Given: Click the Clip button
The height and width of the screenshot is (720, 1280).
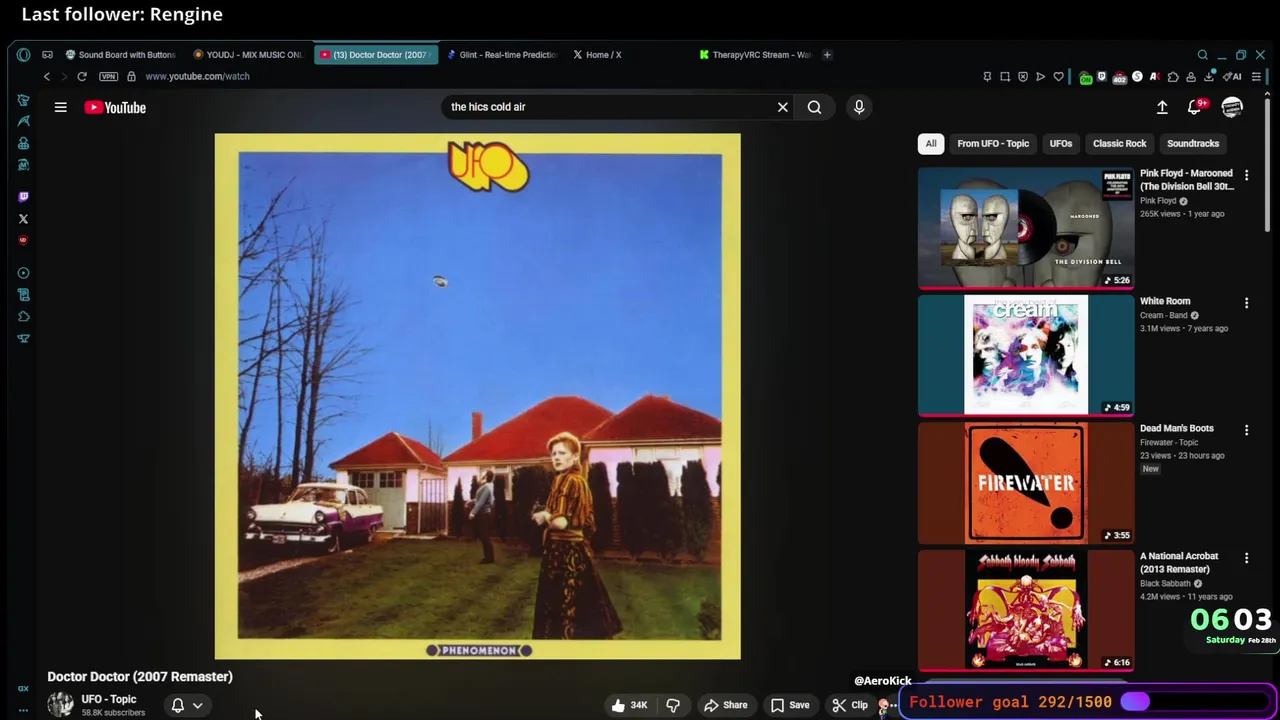Looking at the screenshot, I should (850, 705).
